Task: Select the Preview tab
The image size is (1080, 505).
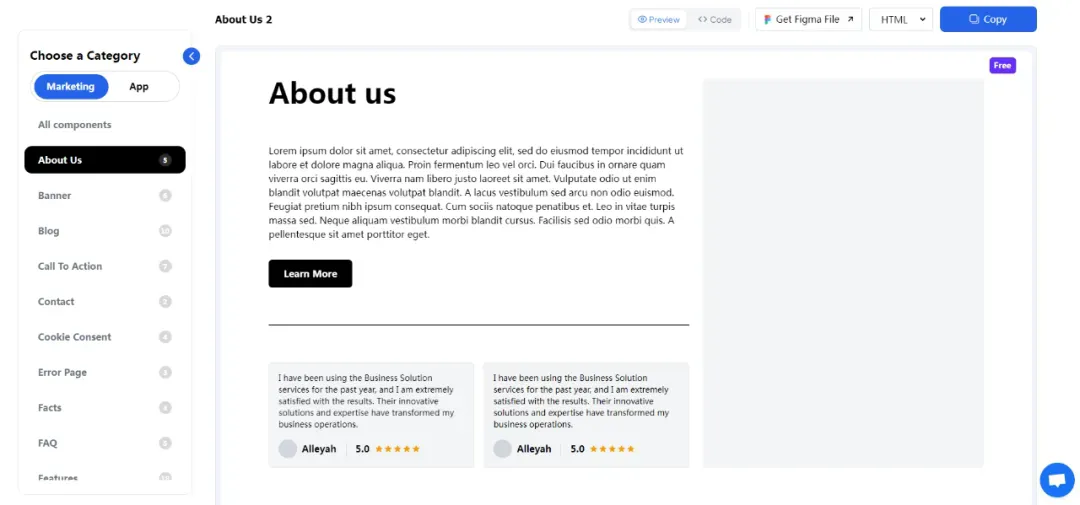Action: [x=658, y=19]
